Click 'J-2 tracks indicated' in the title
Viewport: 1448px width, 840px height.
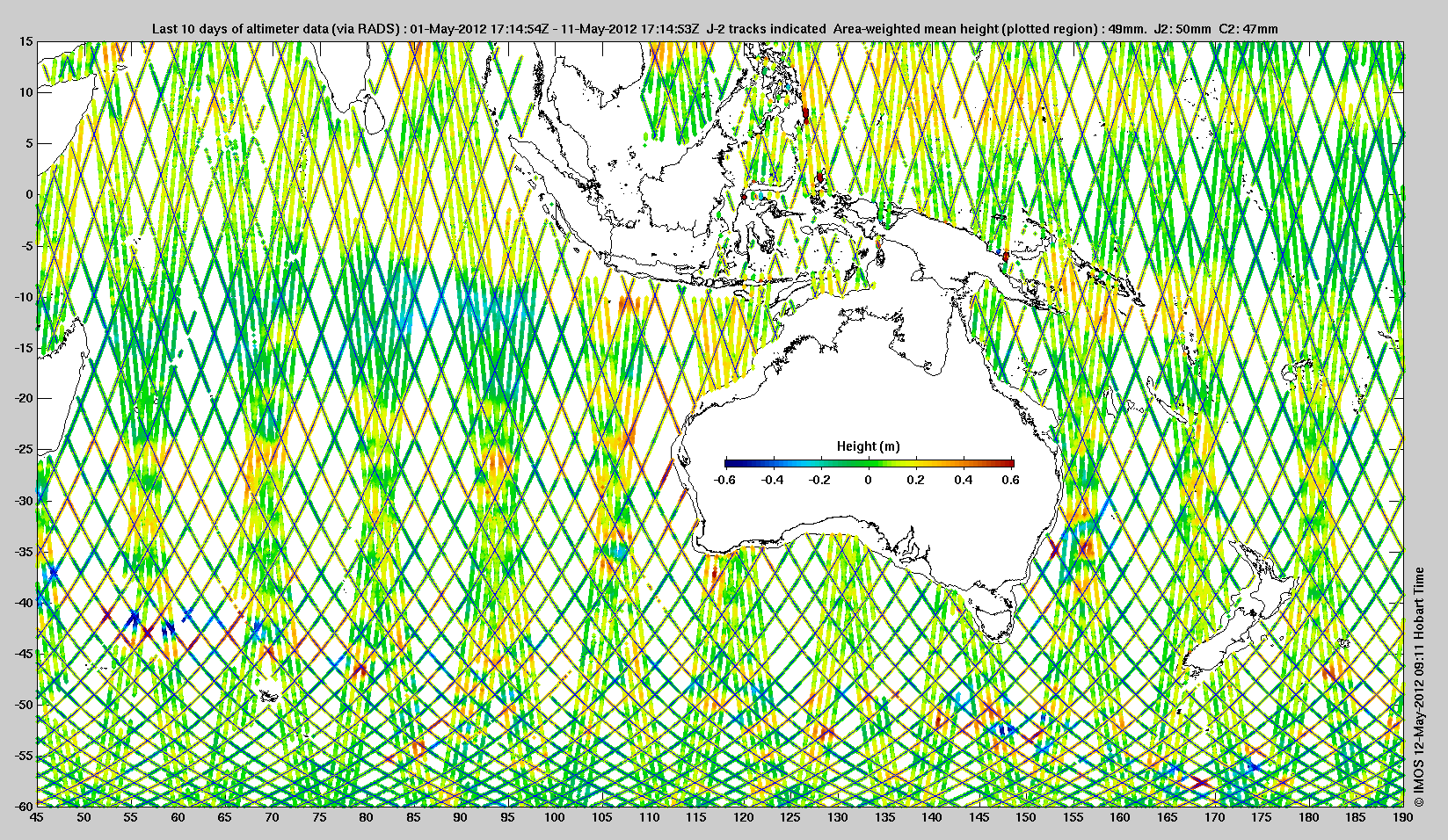(767, 29)
